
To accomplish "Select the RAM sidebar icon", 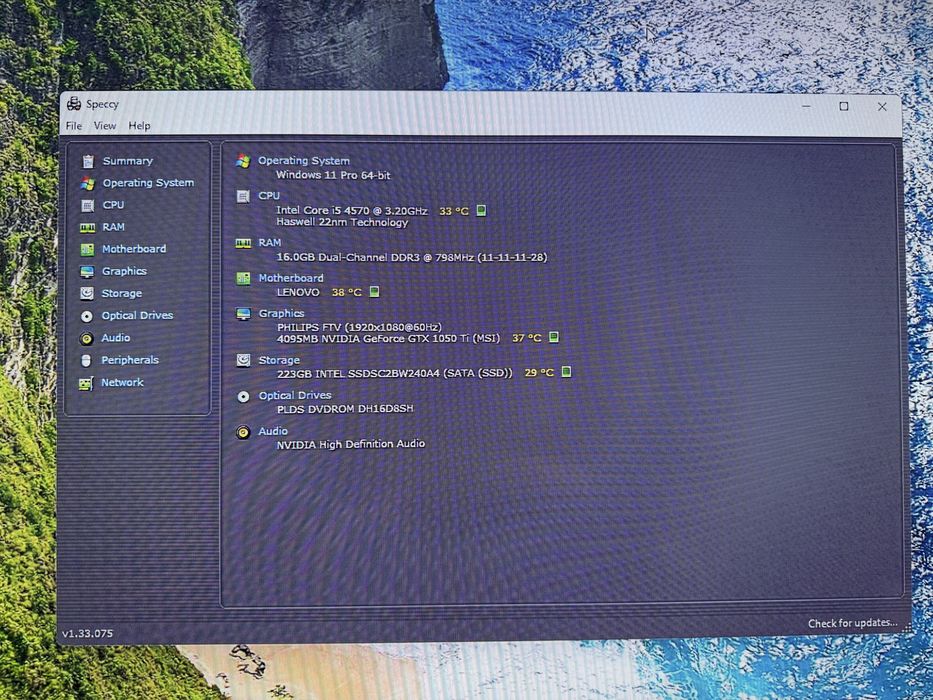I will point(87,227).
